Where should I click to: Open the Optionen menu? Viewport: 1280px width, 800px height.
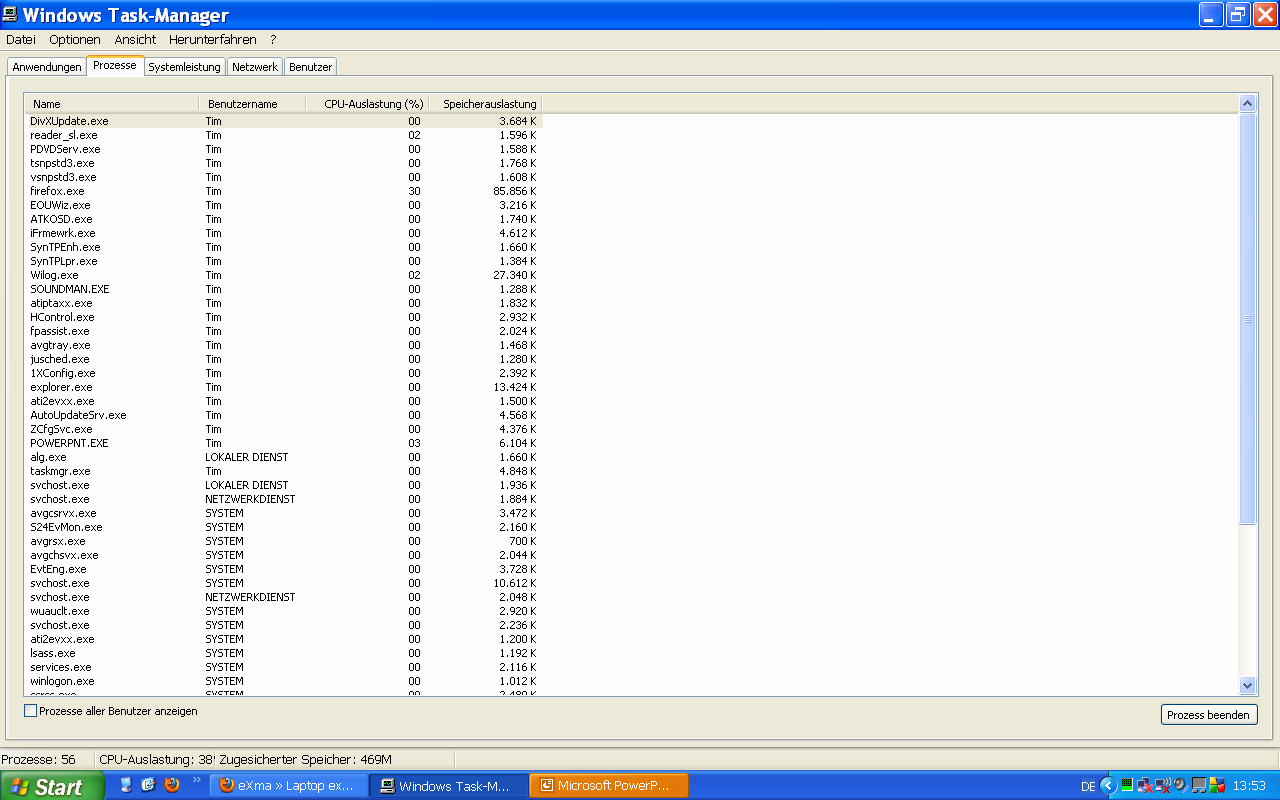coord(75,40)
